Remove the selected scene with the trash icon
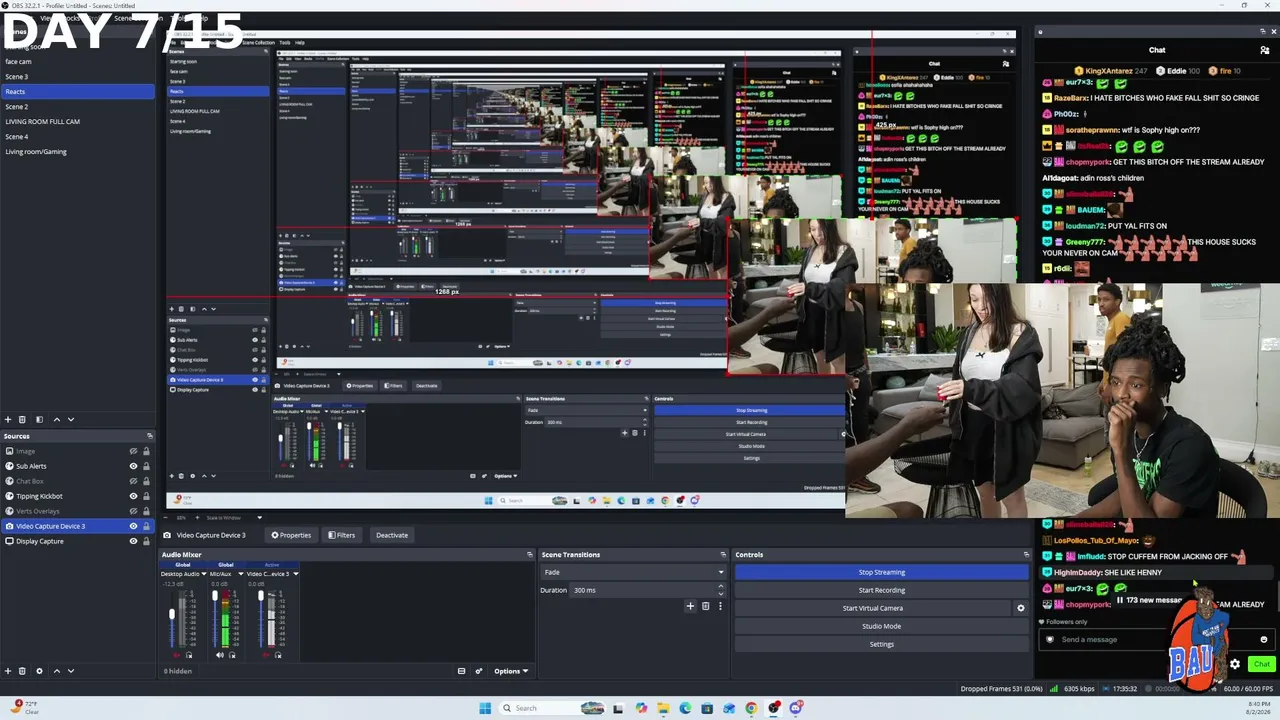 point(23,419)
